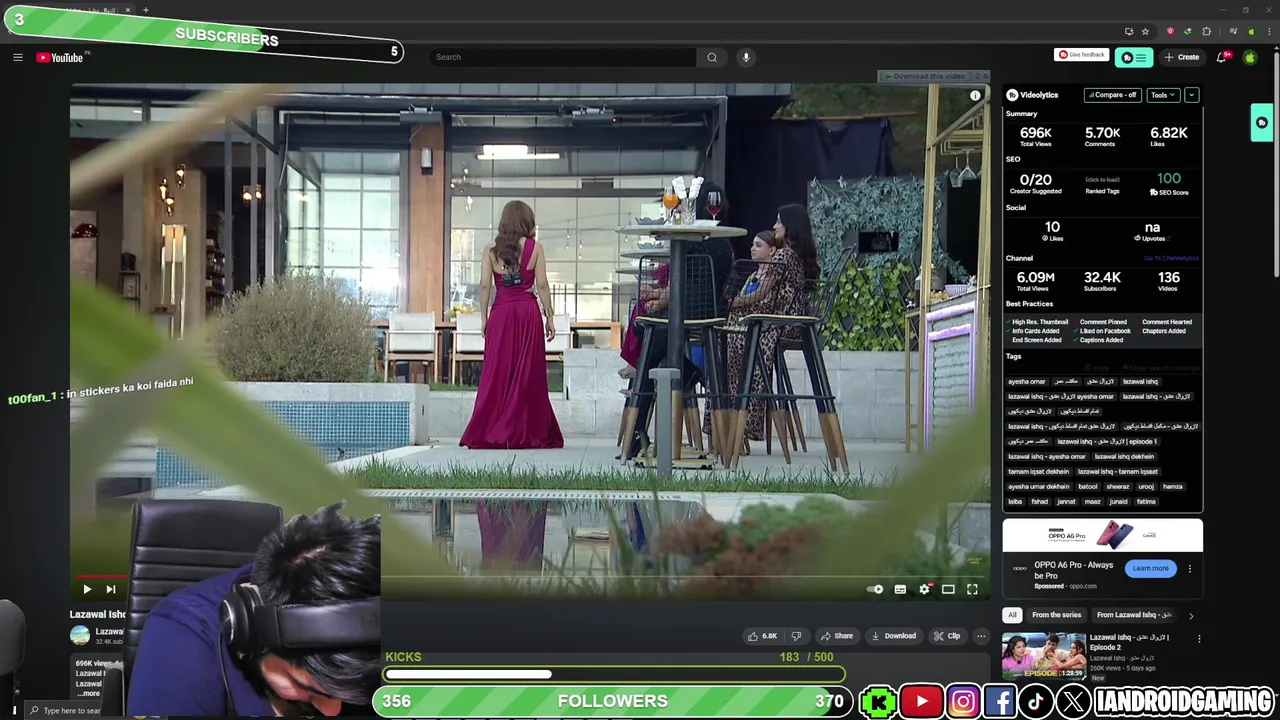
Task: Open Episode 2 video options menu
Action: point(1199,639)
